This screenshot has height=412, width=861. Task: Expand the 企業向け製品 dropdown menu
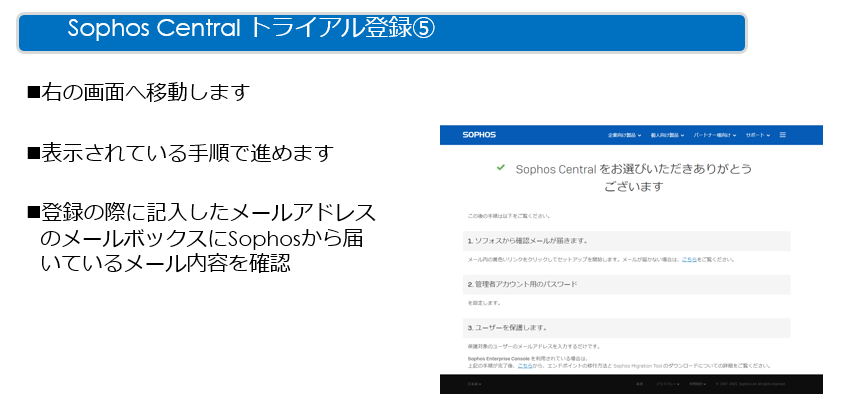click(624, 135)
